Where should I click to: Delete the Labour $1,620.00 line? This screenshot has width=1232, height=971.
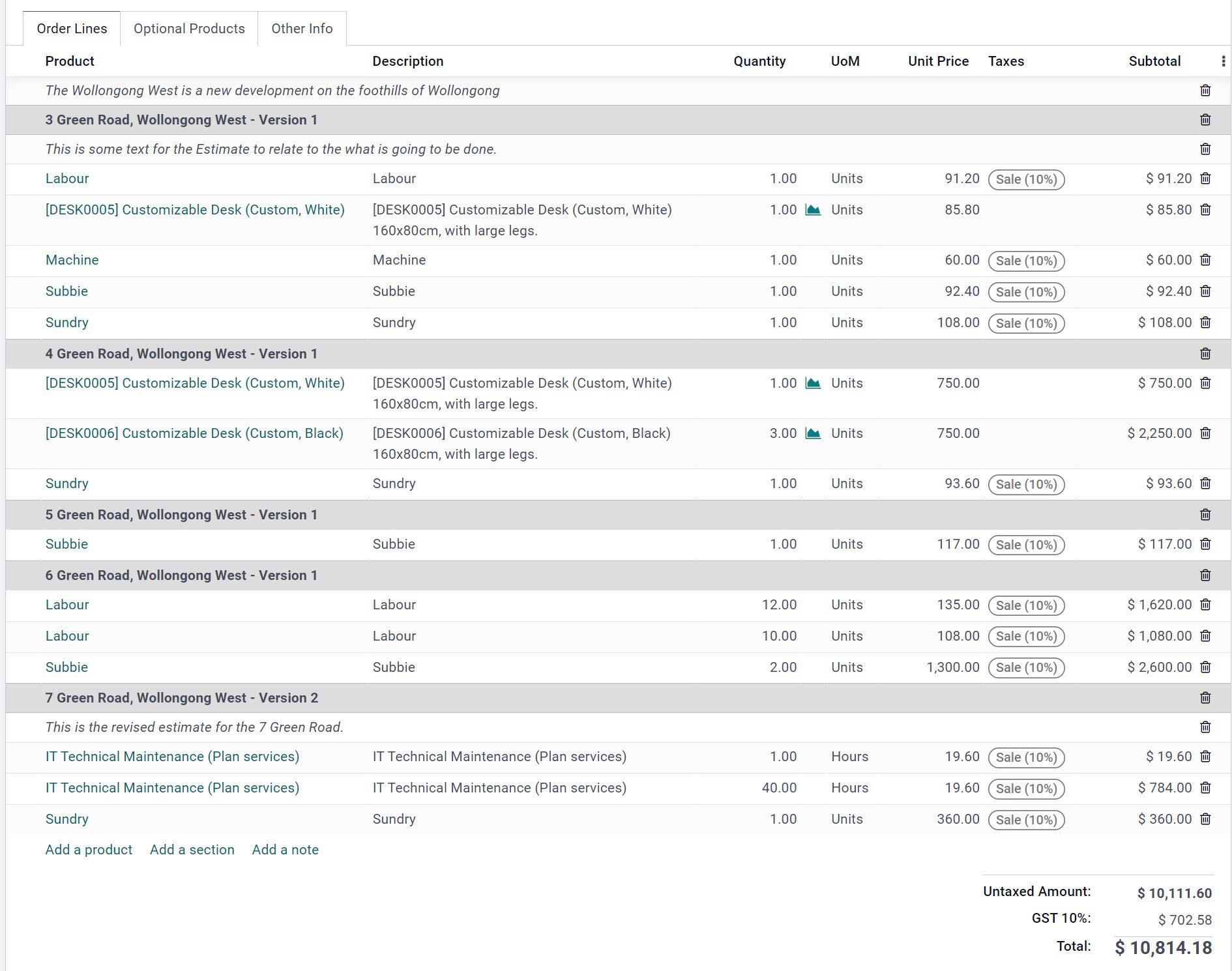point(1205,605)
